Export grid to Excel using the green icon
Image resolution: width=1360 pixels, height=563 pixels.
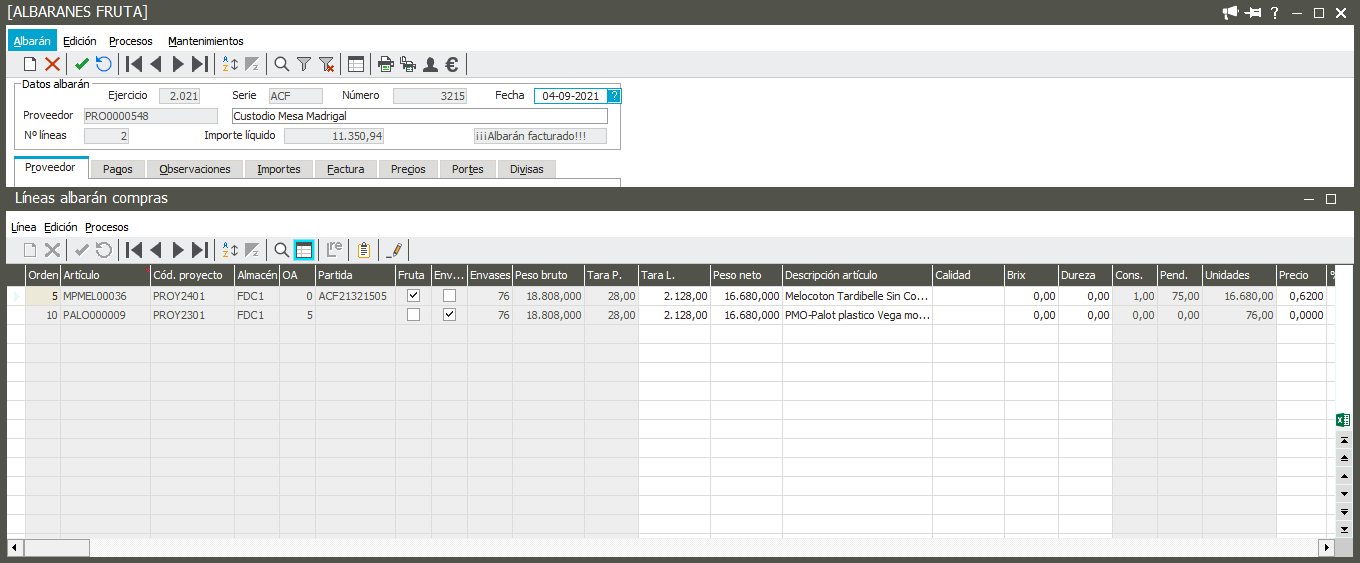click(1344, 421)
